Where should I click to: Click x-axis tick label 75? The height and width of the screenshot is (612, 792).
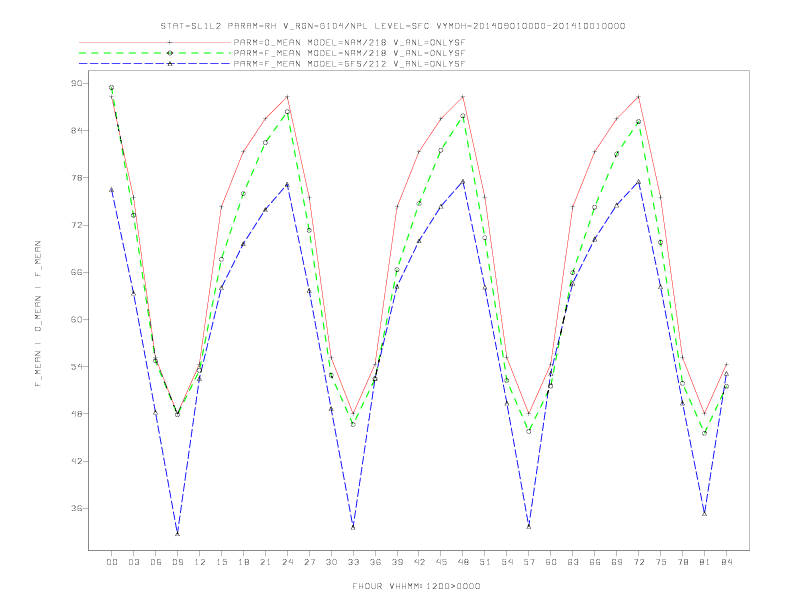click(x=661, y=562)
